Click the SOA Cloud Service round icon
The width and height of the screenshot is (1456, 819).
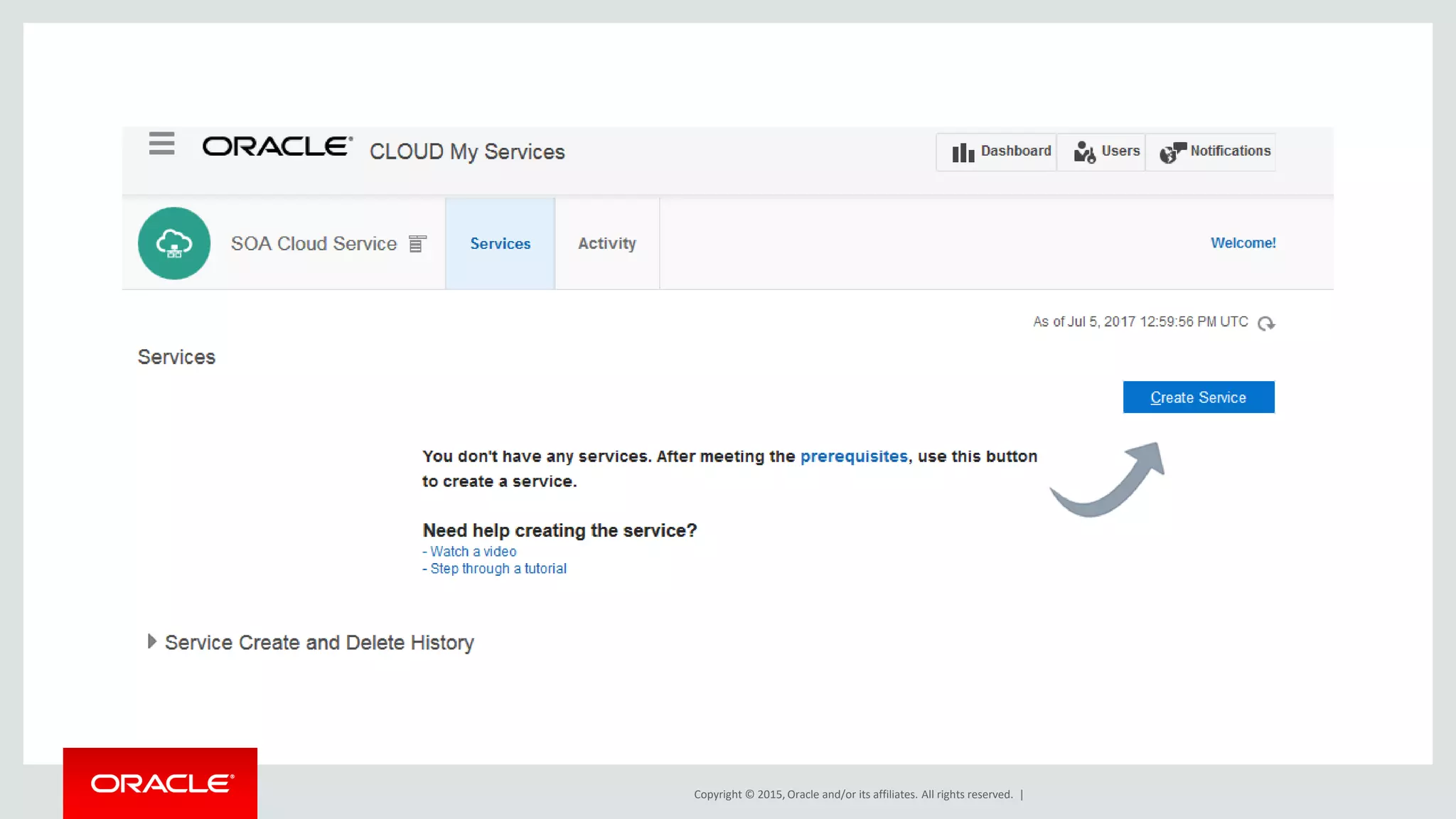174,243
